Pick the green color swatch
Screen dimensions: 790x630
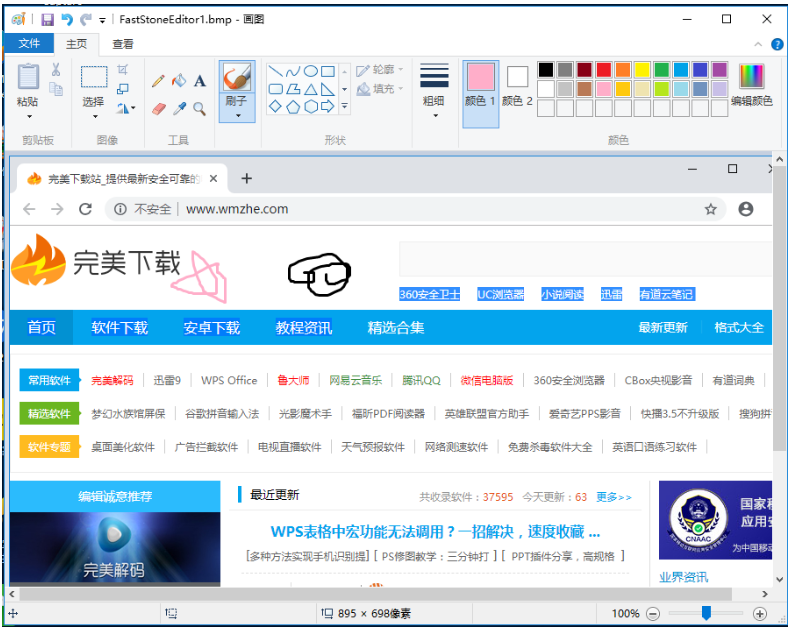coord(662,70)
